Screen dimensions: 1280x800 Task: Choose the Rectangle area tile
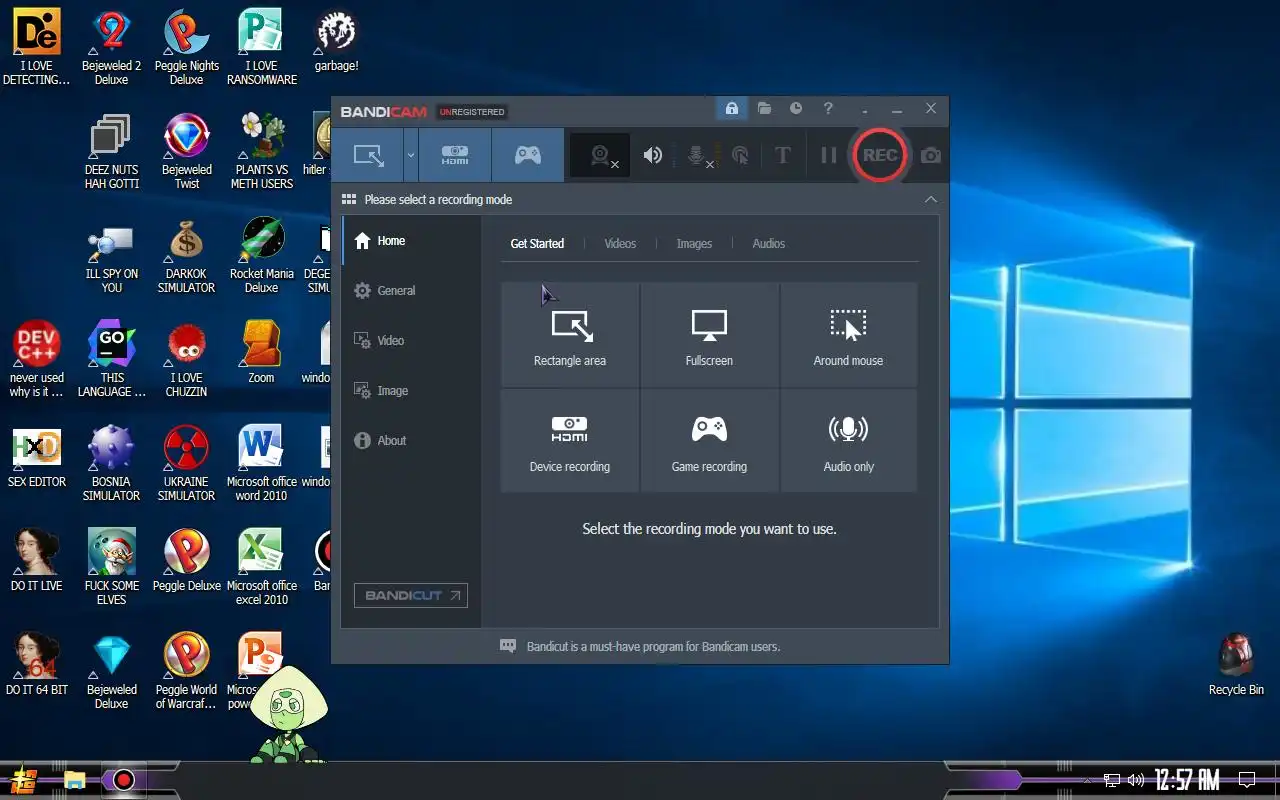570,335
